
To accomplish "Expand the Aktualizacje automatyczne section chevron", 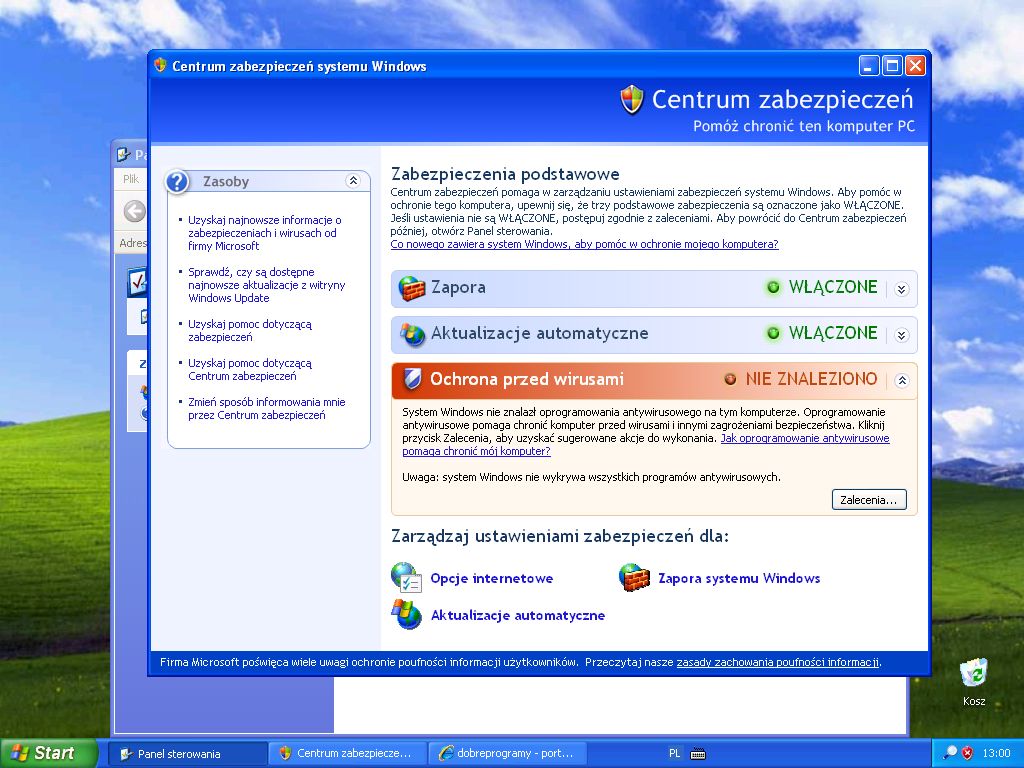I will (902, 334).
